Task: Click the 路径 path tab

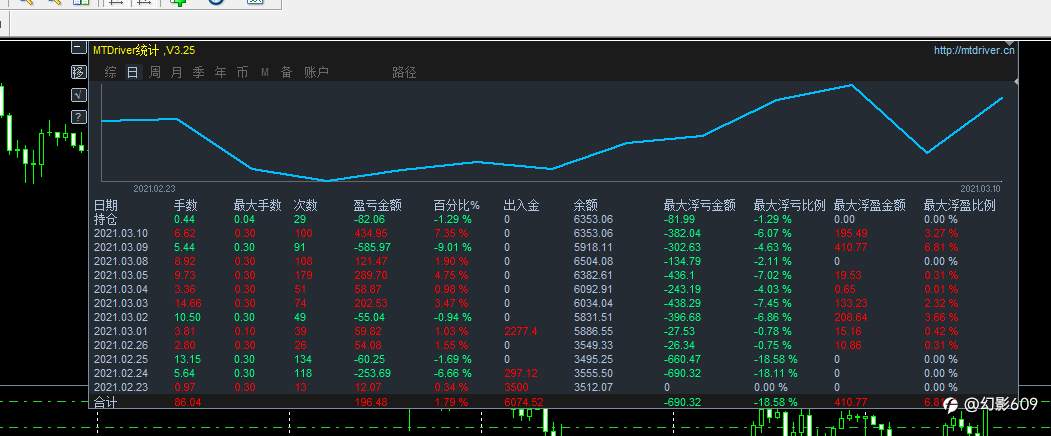Action: coord(404,72)
